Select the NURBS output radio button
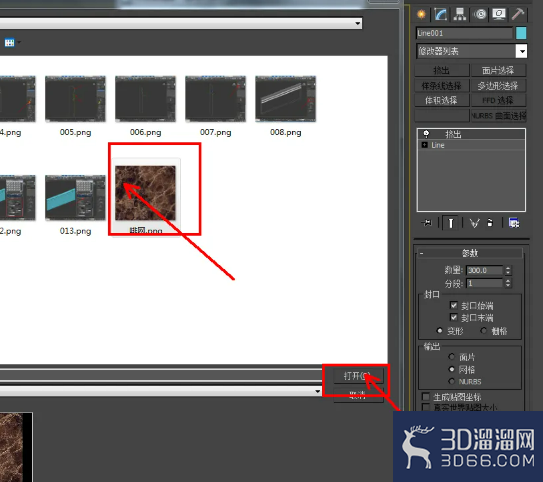This screenshot has width=543, height=482. pos(452,381)
